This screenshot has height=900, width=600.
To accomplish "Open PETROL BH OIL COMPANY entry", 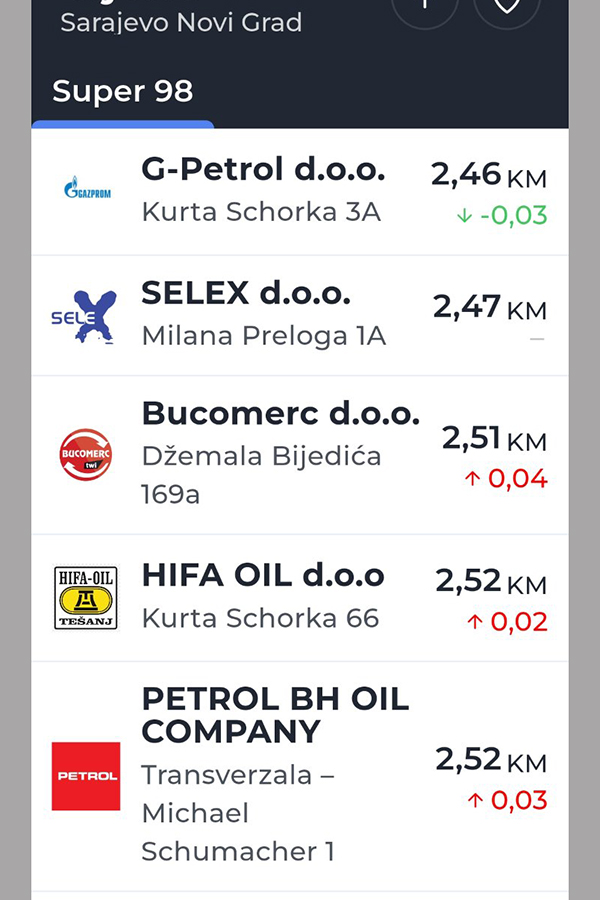I will click(275, 715).
